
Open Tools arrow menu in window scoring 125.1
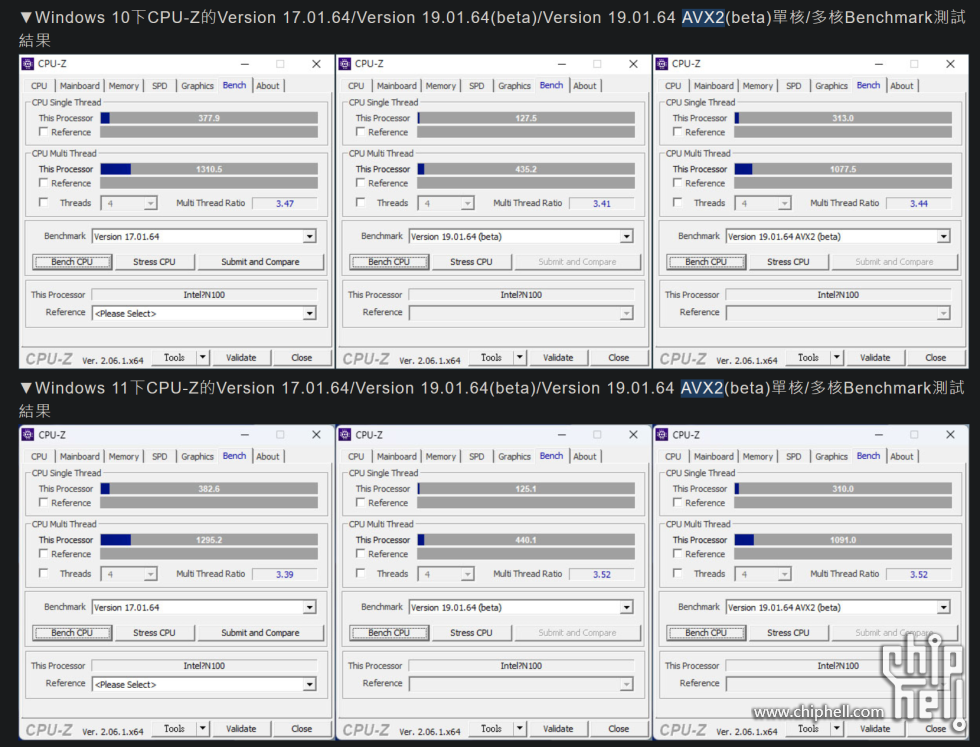coord(519,728)
